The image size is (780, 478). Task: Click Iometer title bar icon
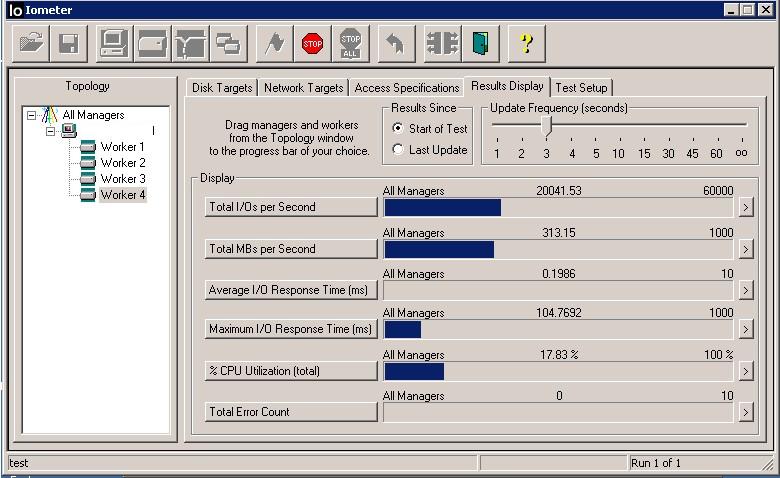(15, 10)
